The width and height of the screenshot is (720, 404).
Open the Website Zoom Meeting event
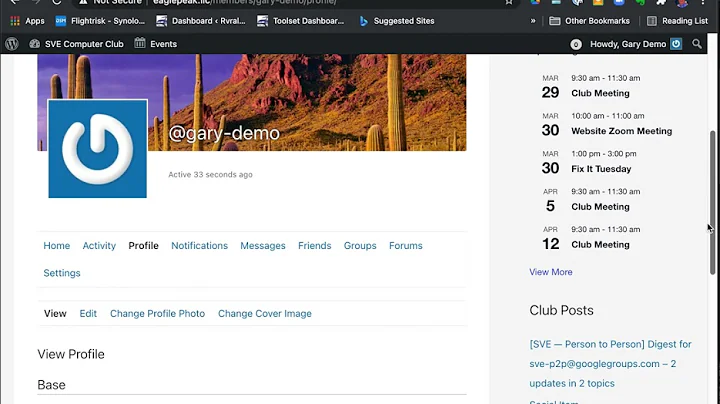pos(621,131)
